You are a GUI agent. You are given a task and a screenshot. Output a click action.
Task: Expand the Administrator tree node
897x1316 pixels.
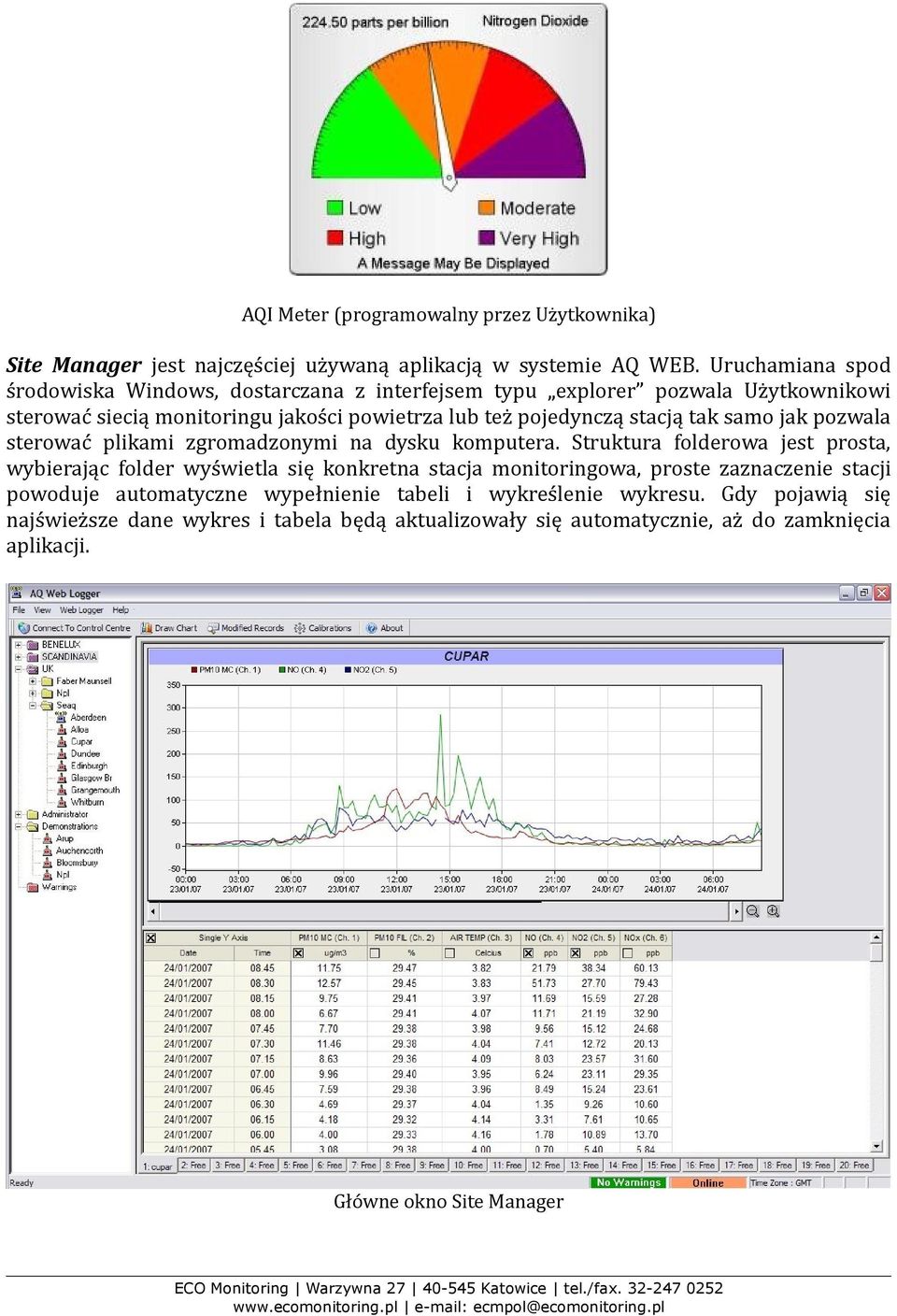(19, 815)
